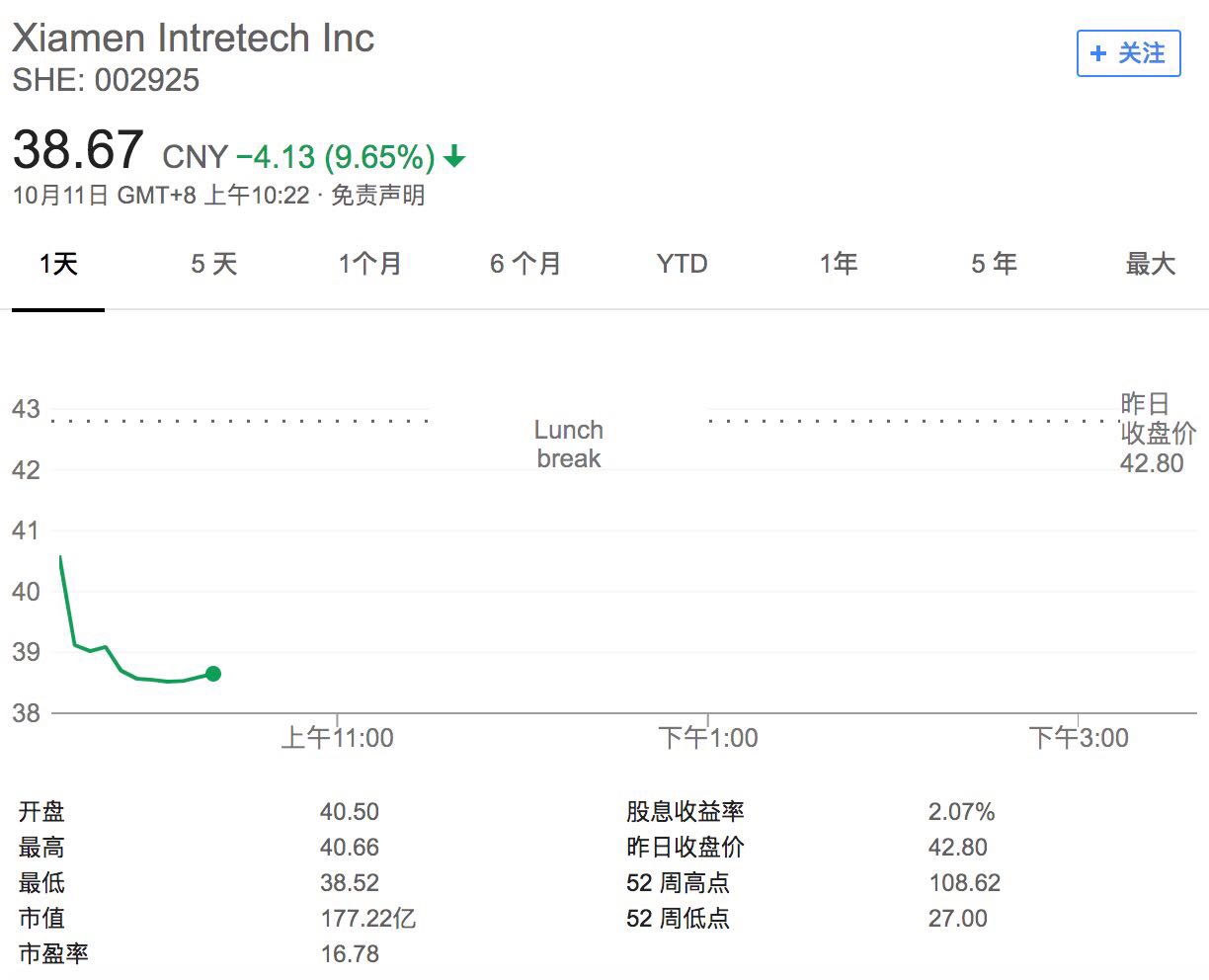This screenshot has width=1209, height=980.
Task: Click the 38.67 current stock price
Action: tap(78, 151)
